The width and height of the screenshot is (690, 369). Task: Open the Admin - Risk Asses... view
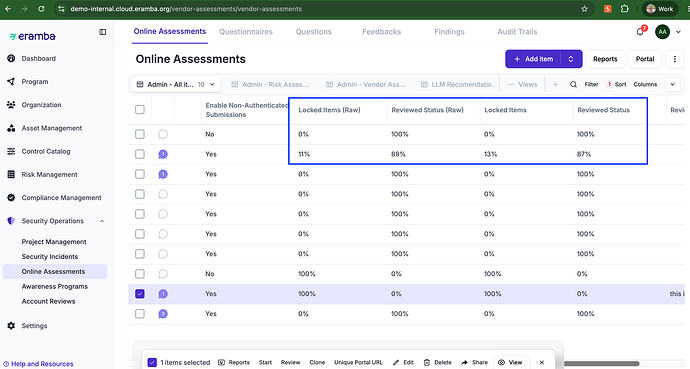tap(270, 84)
